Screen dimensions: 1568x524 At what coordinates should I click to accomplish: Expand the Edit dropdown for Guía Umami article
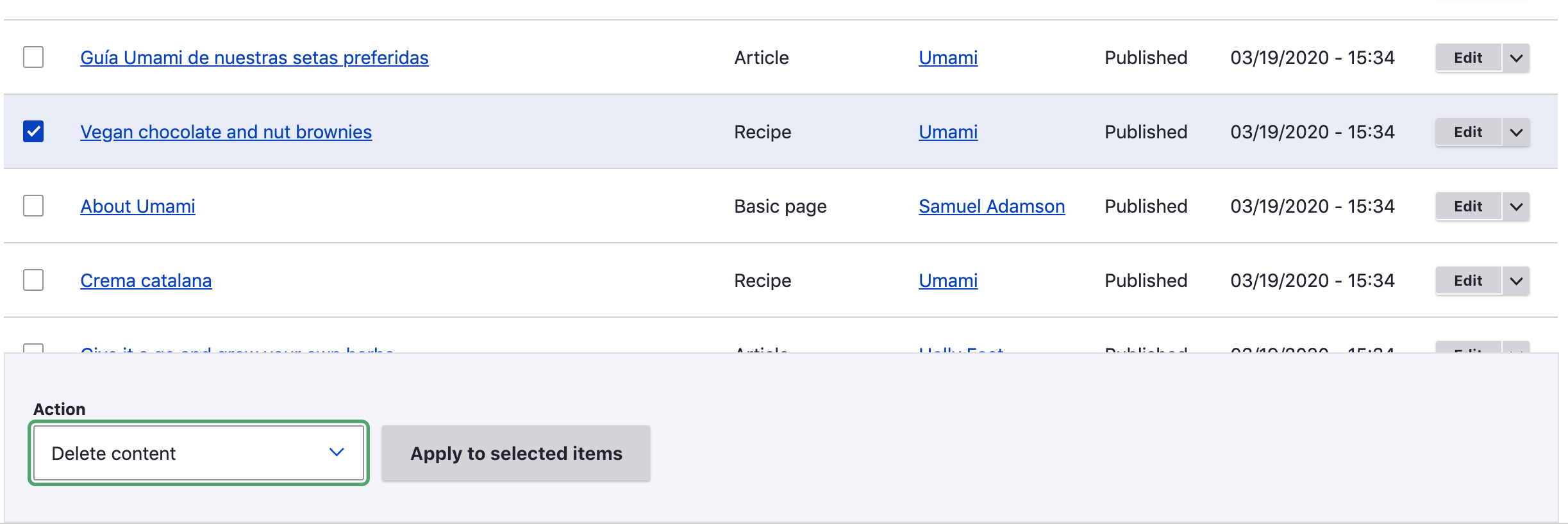[1517, 57]
